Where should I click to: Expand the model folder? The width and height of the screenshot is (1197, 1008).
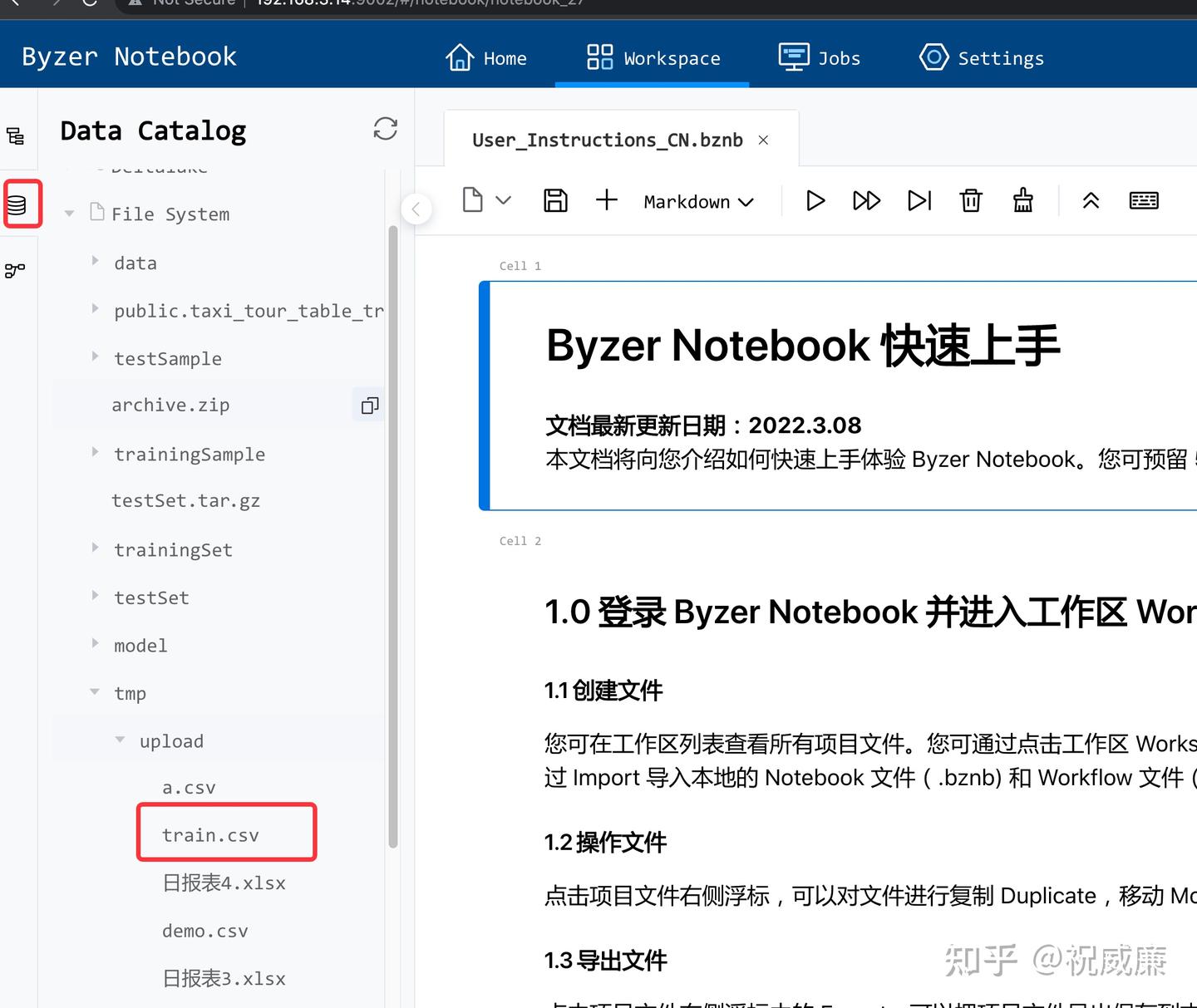click(95, 643)
